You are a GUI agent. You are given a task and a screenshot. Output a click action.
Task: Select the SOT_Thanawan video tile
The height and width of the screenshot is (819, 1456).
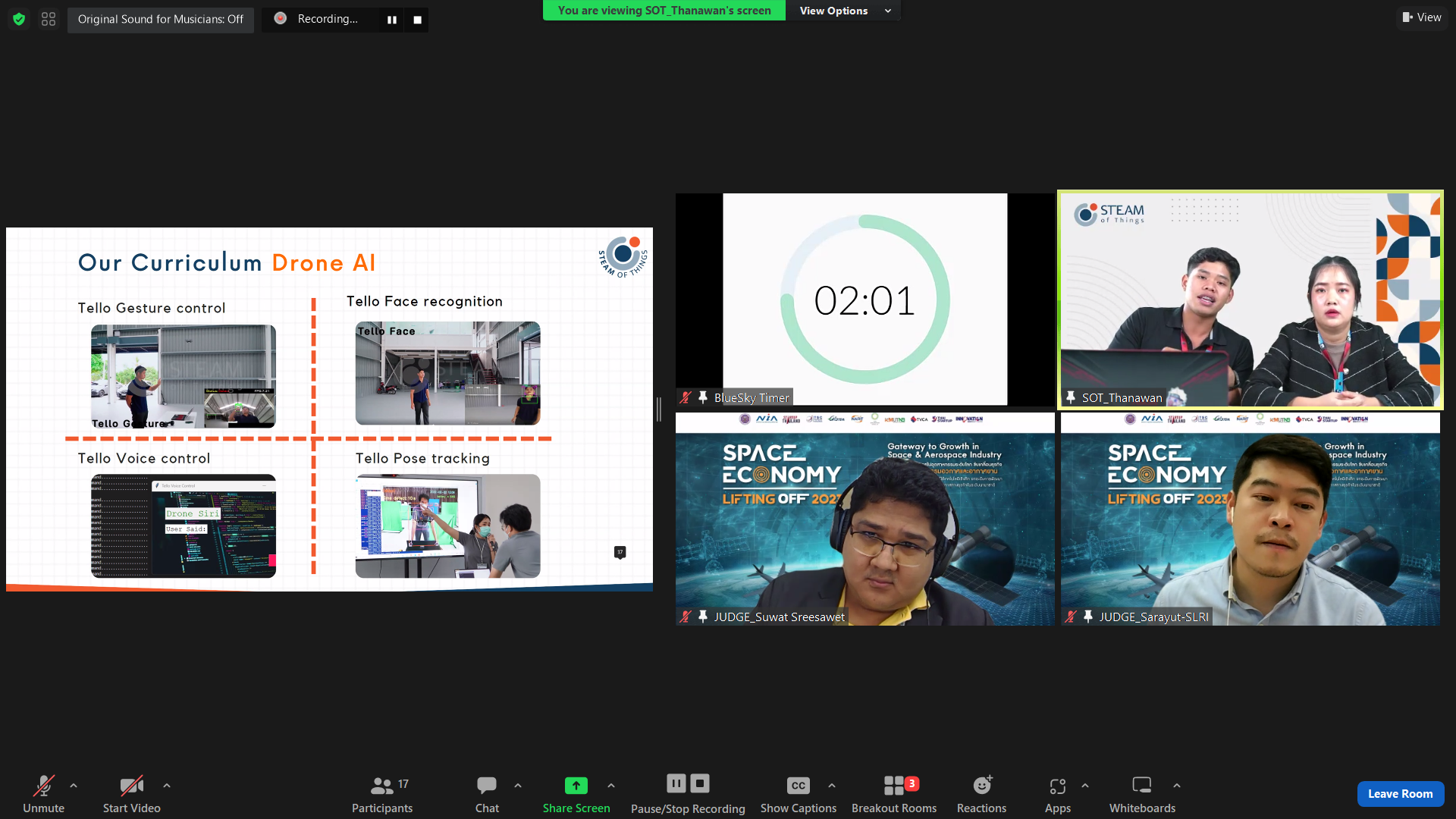click(1250, 300)
